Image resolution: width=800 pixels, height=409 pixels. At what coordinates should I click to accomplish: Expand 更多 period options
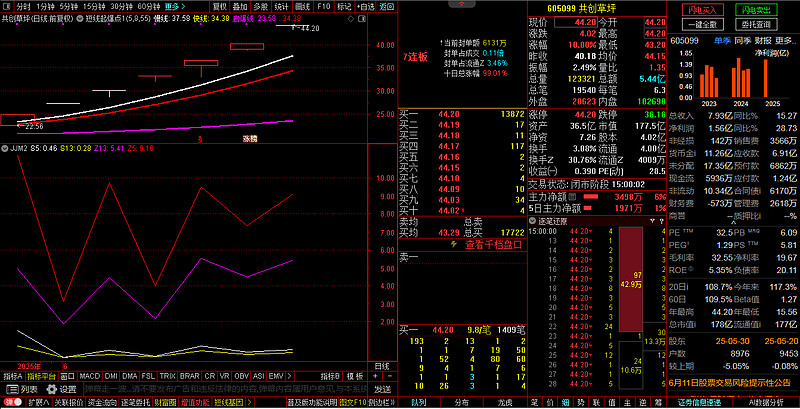pyautogui.click(x=175, y=7)
